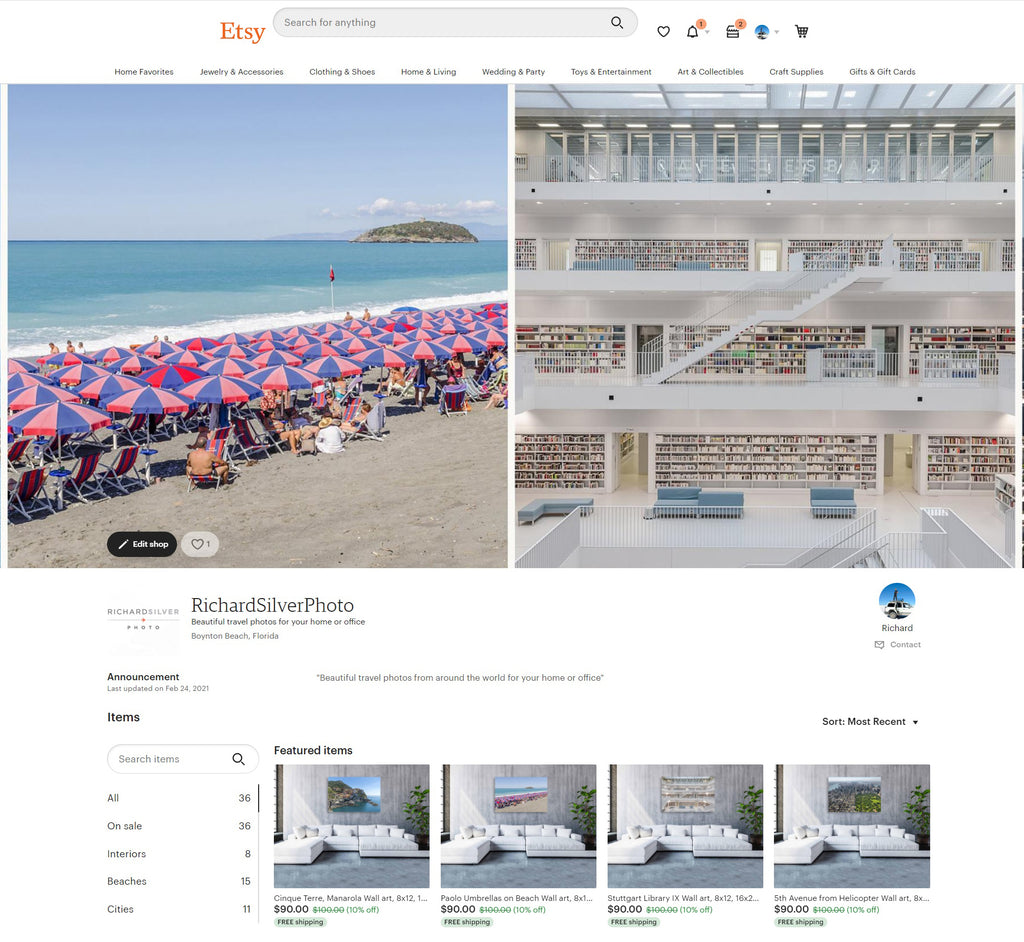The image size is (1024, 942).
Task: Click the shop items search magnifier
Action: click(x=238, y=759)
